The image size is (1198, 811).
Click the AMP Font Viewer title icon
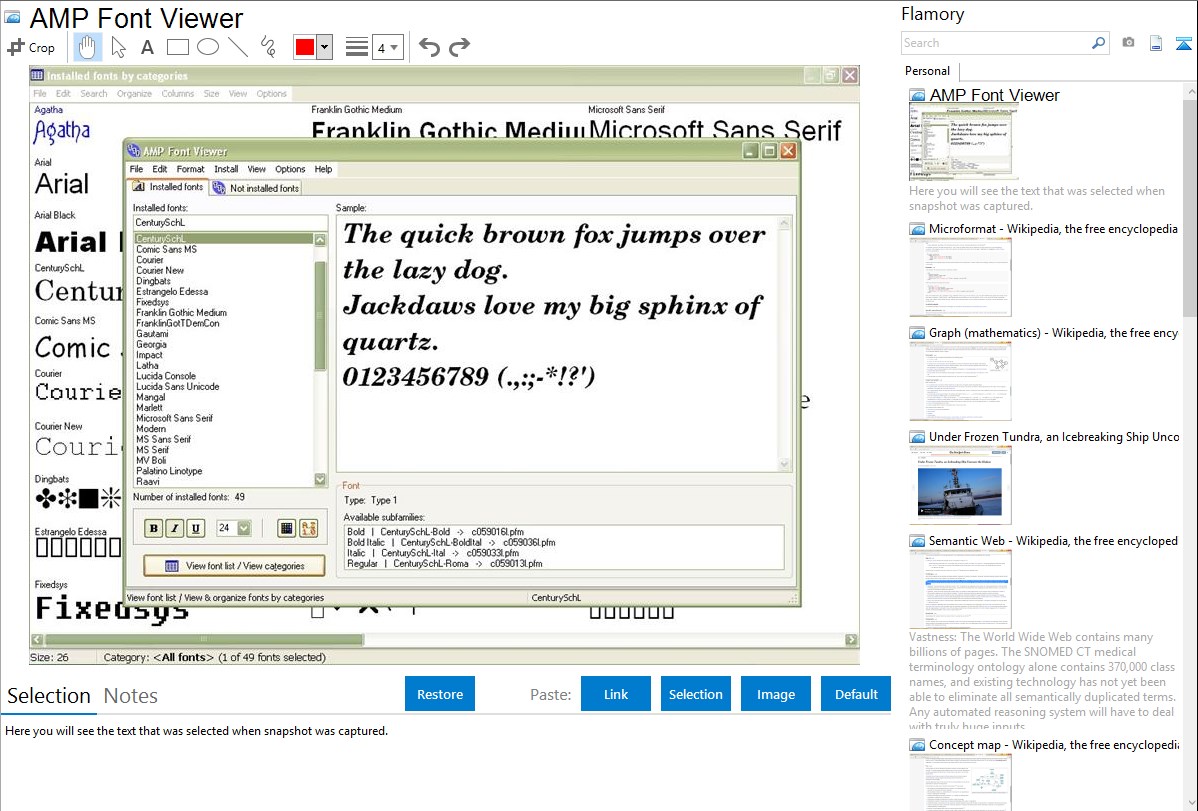(134, 151)
